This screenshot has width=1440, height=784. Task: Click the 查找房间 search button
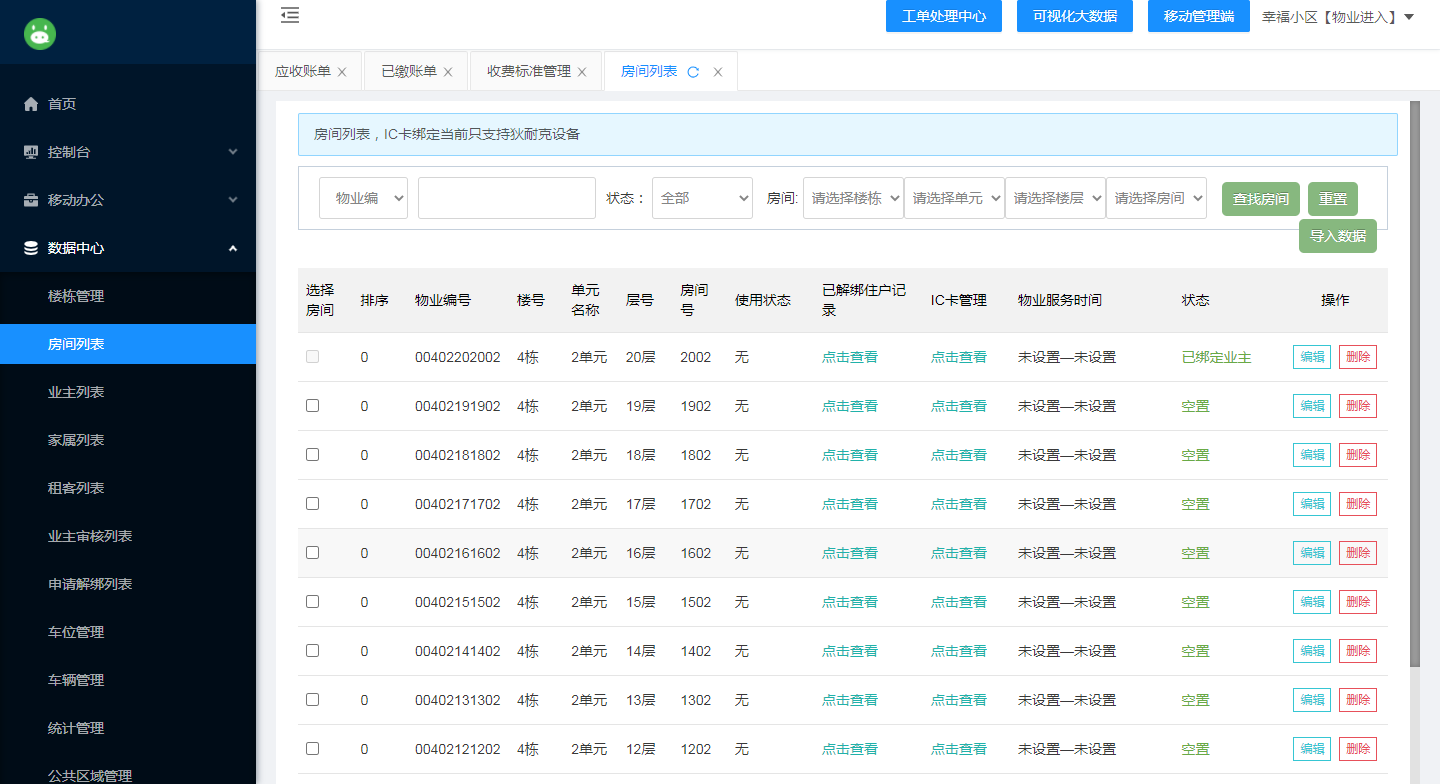[x=1261, y=199]
